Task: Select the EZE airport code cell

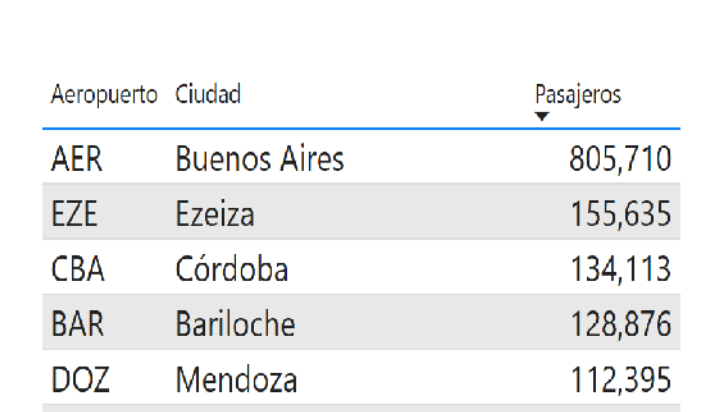Action: point(74,214)
